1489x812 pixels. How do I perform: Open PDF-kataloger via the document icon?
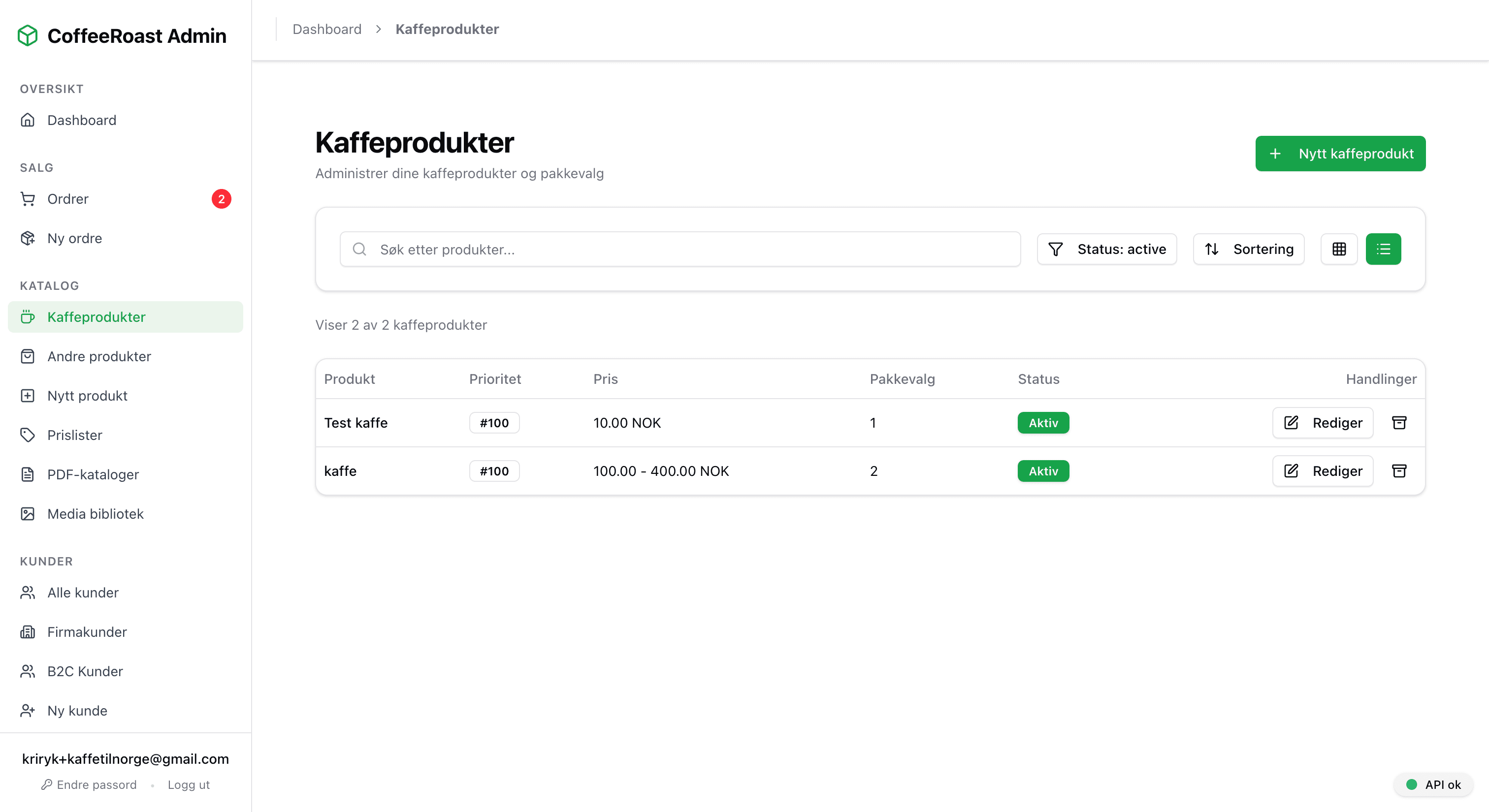28,474
